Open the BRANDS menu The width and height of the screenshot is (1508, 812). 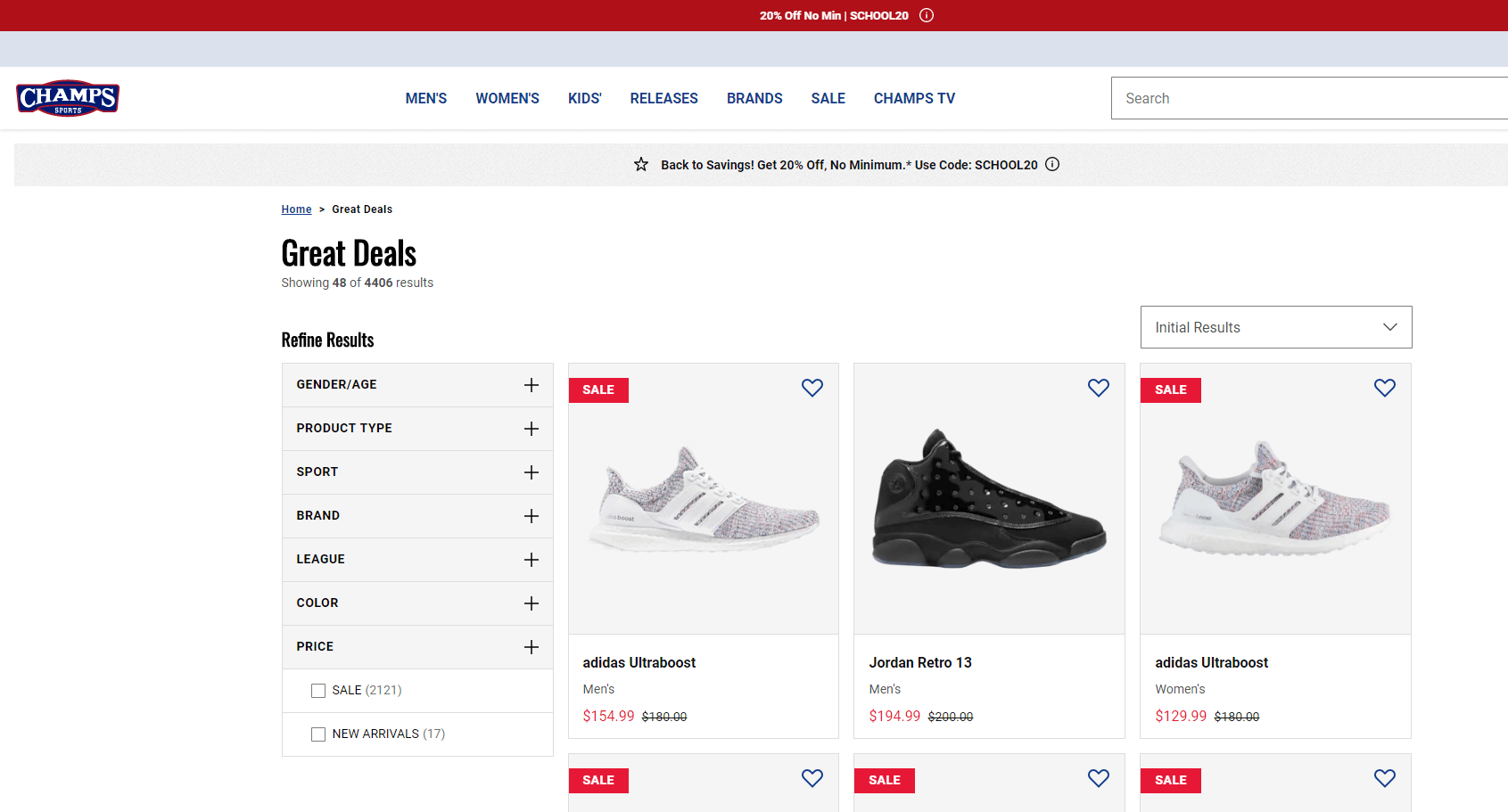(x=754, y=98)
